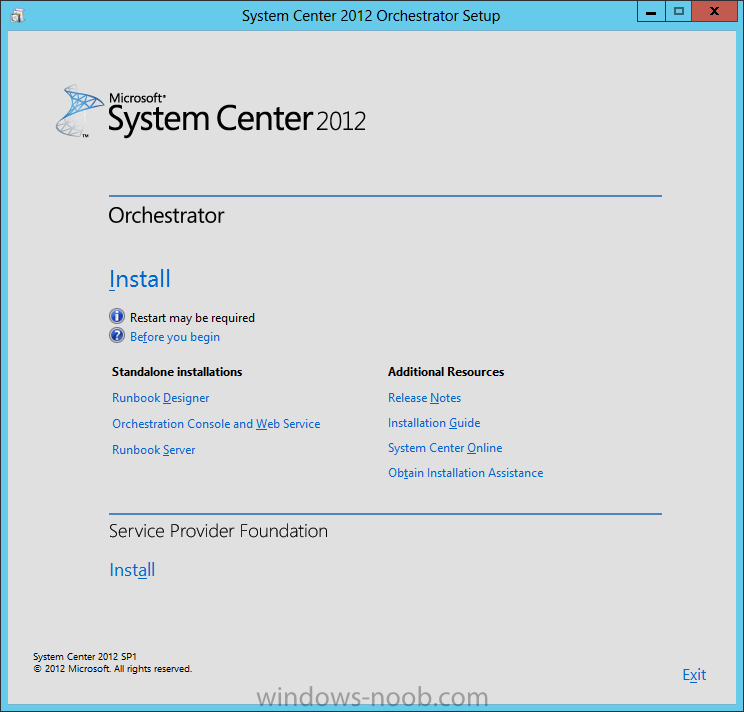Close the Orchestrator Setup window
744x712 pixels.
click(714, 11)
